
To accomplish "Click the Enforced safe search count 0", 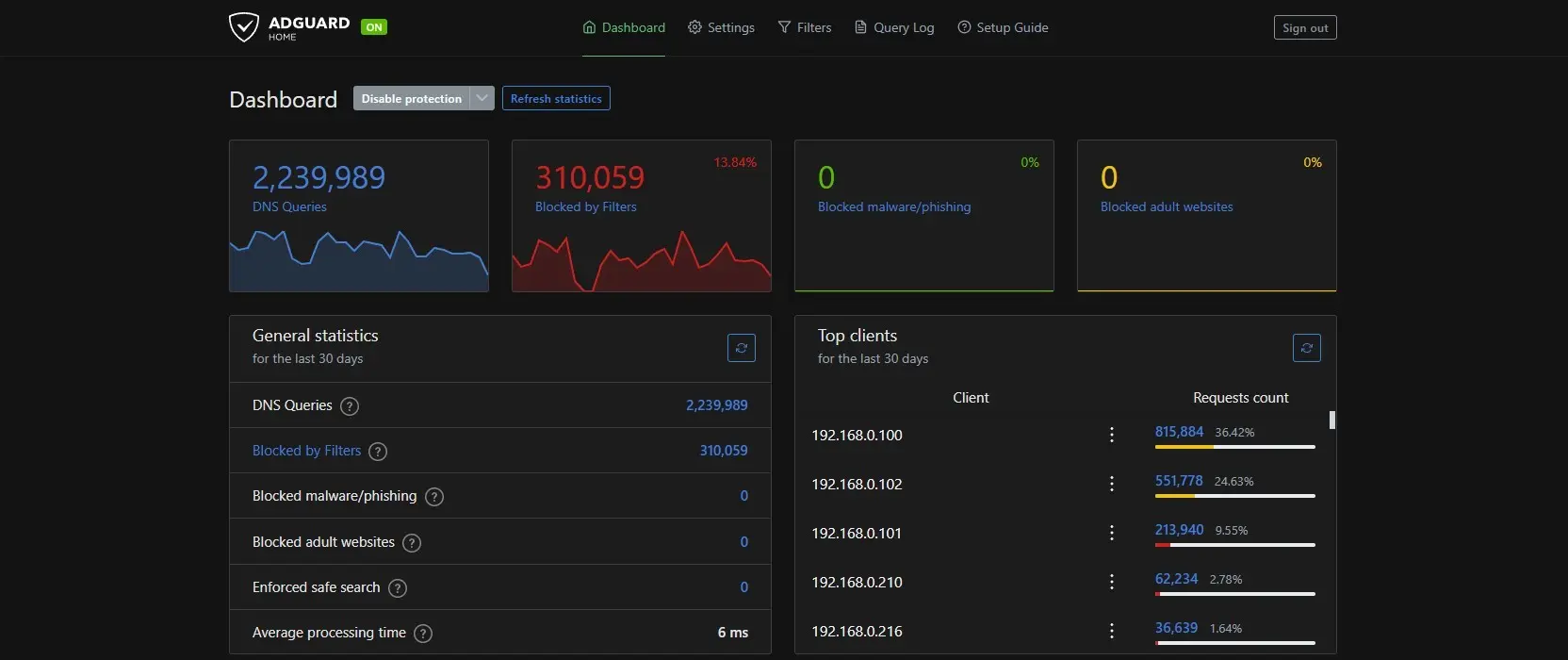I will pyautogui.click(x=744, y=587).
